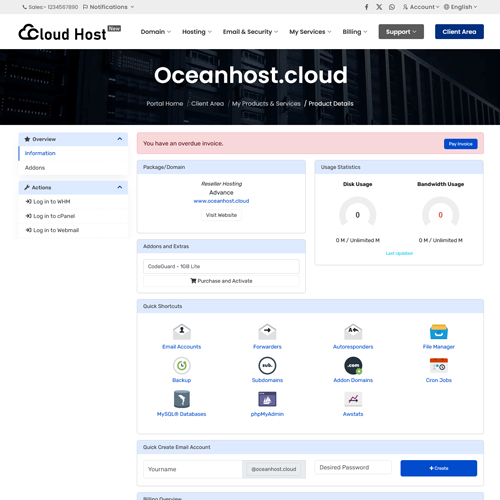Screen dimensions: 500x500
Task: Click Log in to WHM
Action: [52, 201]
